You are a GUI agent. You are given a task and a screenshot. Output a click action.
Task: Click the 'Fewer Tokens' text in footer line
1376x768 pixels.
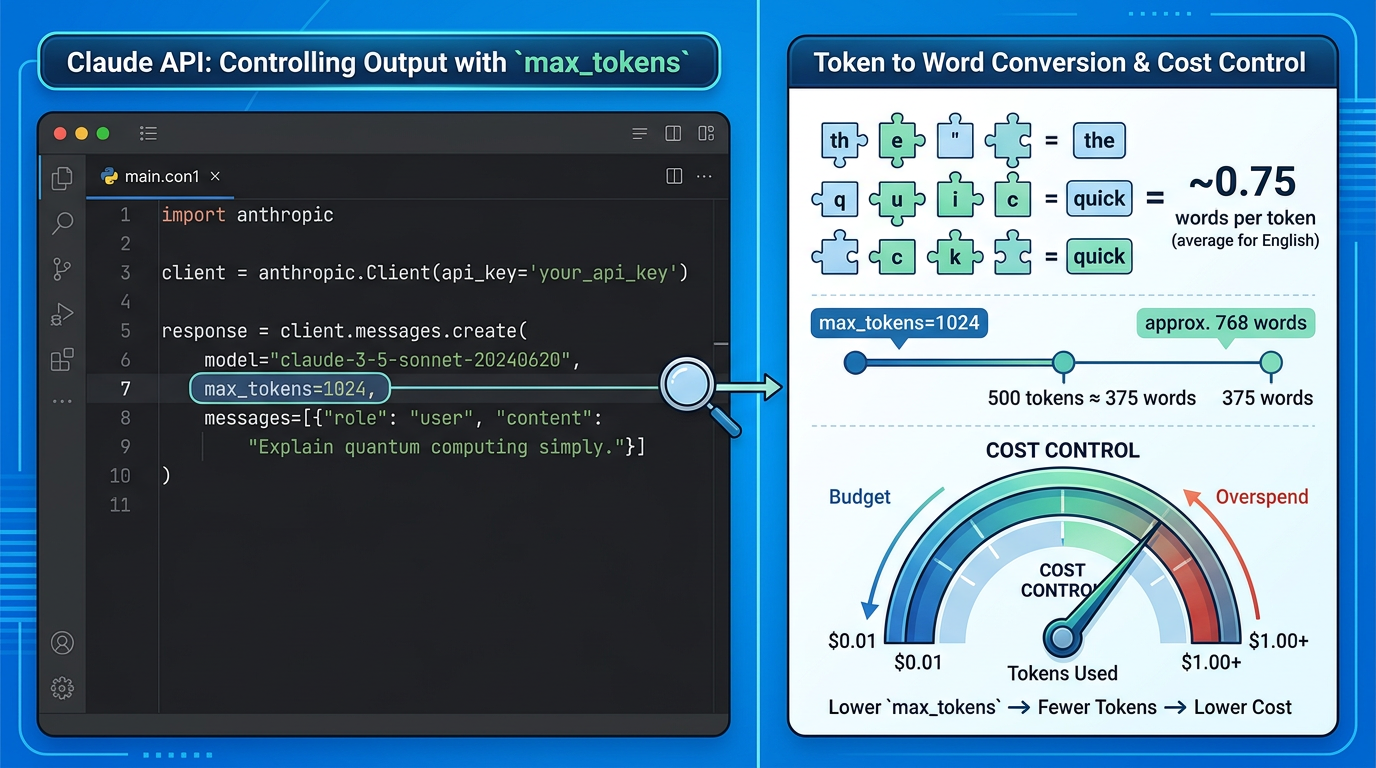tap(1097, 707)
